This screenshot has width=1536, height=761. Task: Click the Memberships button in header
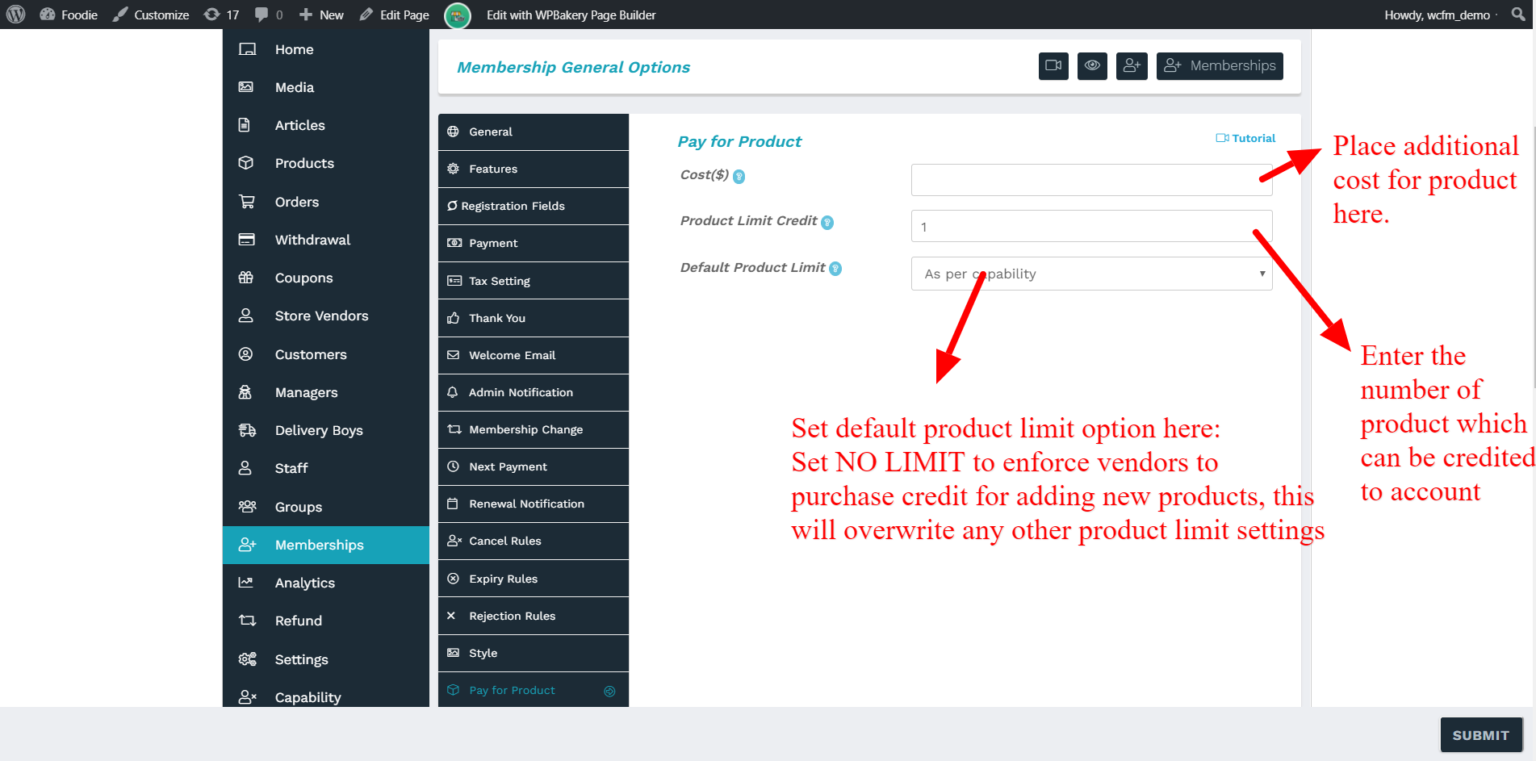pos(1220,66)
